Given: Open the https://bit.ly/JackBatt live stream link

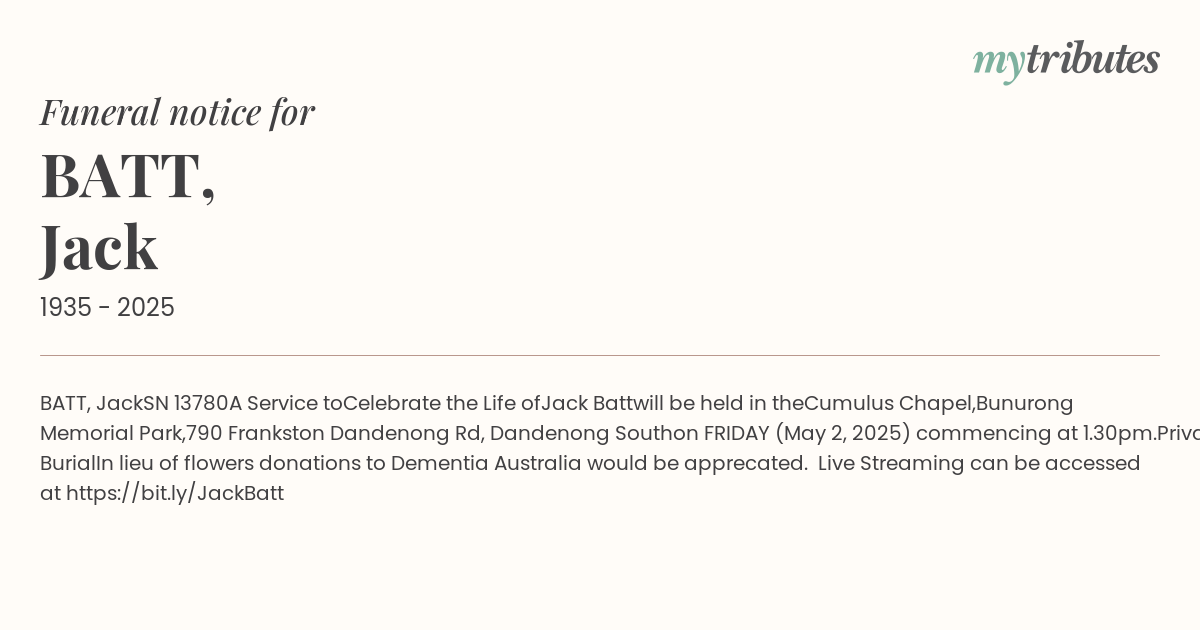Looking at the screenshot, I should [x=175, y=493].
